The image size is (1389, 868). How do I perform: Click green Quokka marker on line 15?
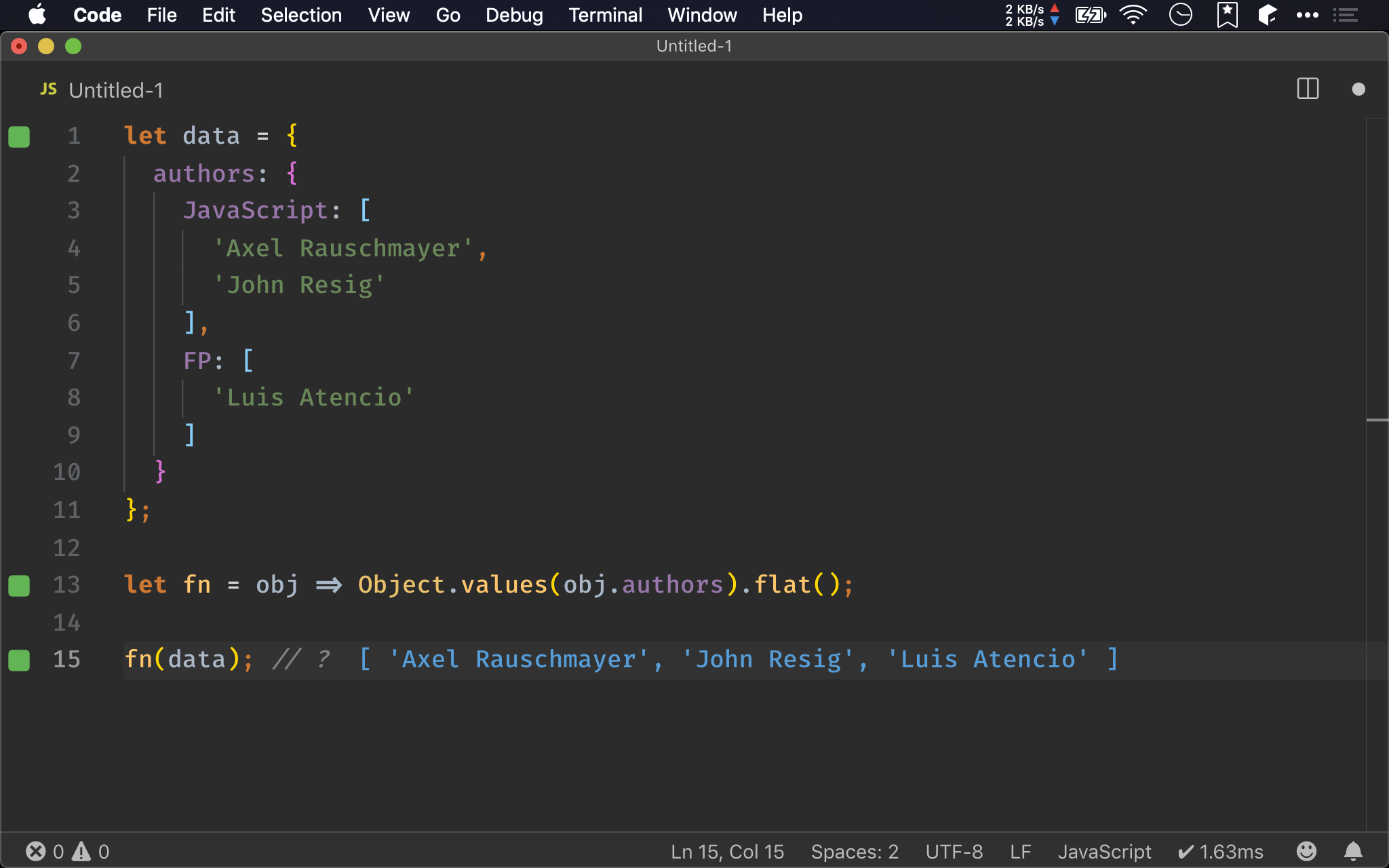[x=19, y=660]
